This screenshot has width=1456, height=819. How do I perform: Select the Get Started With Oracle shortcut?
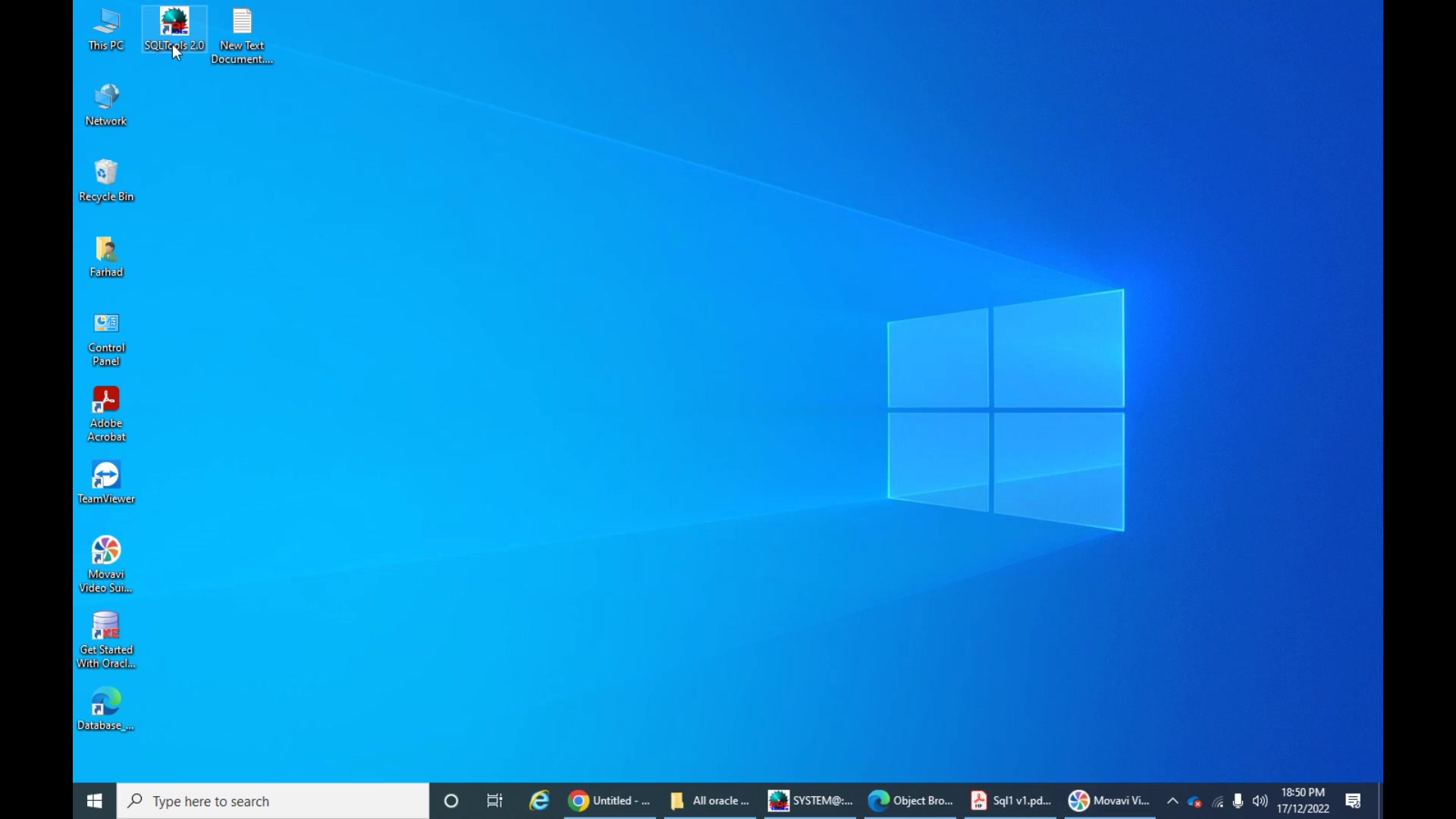[106, 641]
